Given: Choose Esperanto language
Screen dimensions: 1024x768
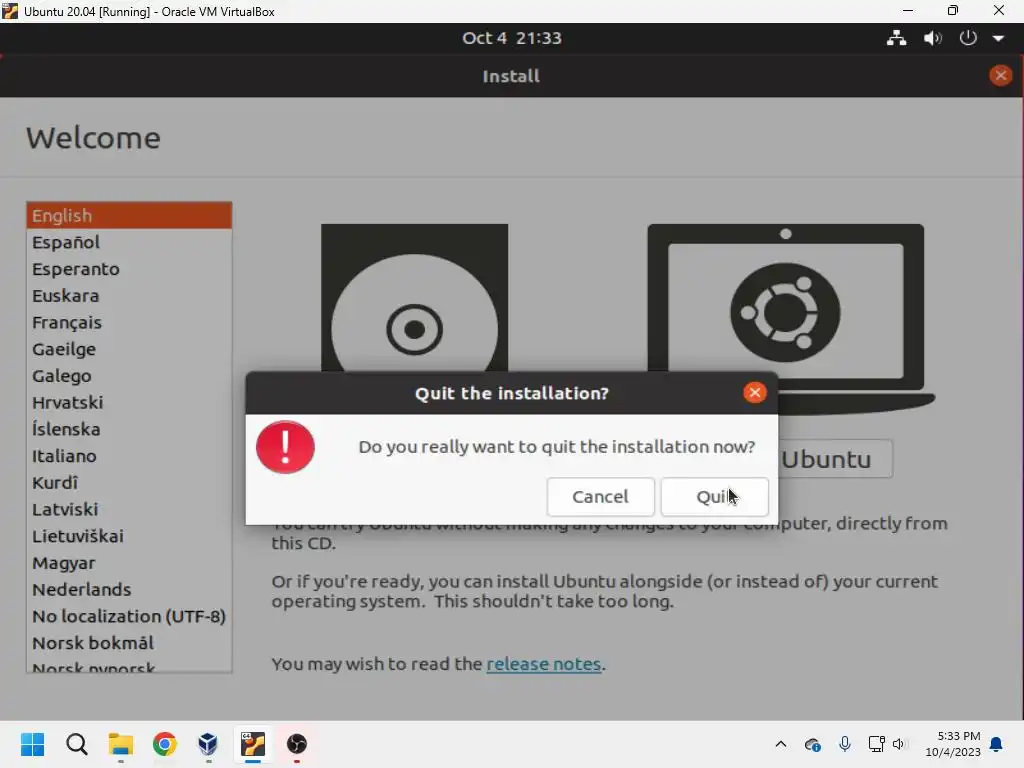Looking at the screenshot, I should (129, 269).
